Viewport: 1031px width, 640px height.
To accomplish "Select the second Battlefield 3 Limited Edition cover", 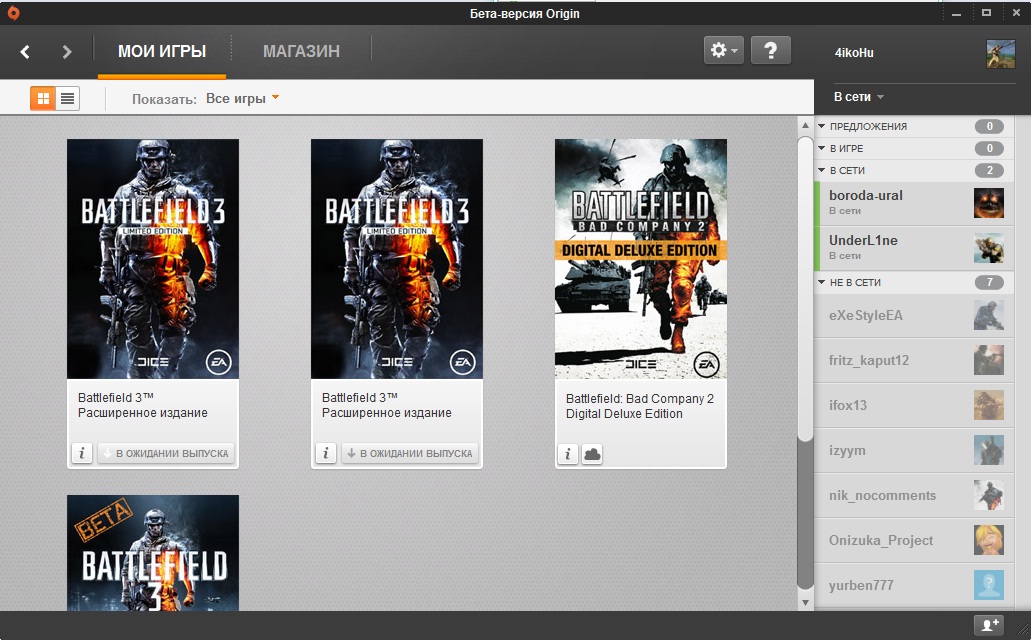I will pos(396,258).
